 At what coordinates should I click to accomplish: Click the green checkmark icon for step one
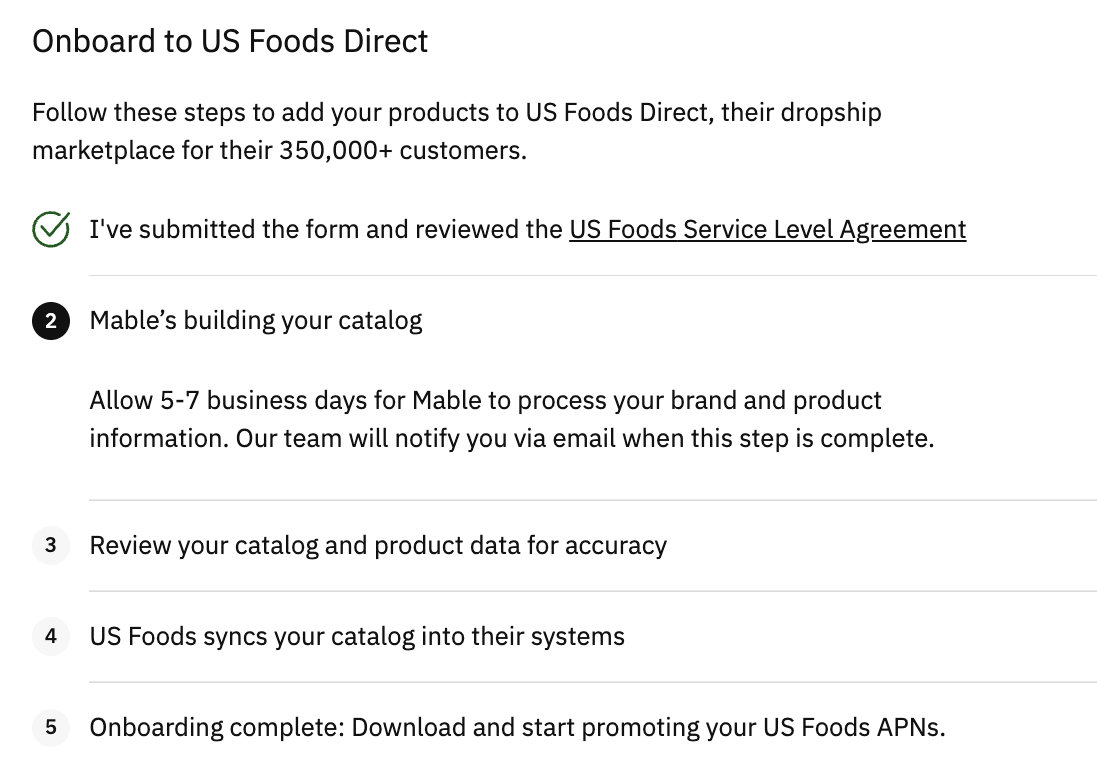click(x=51, y=229)
